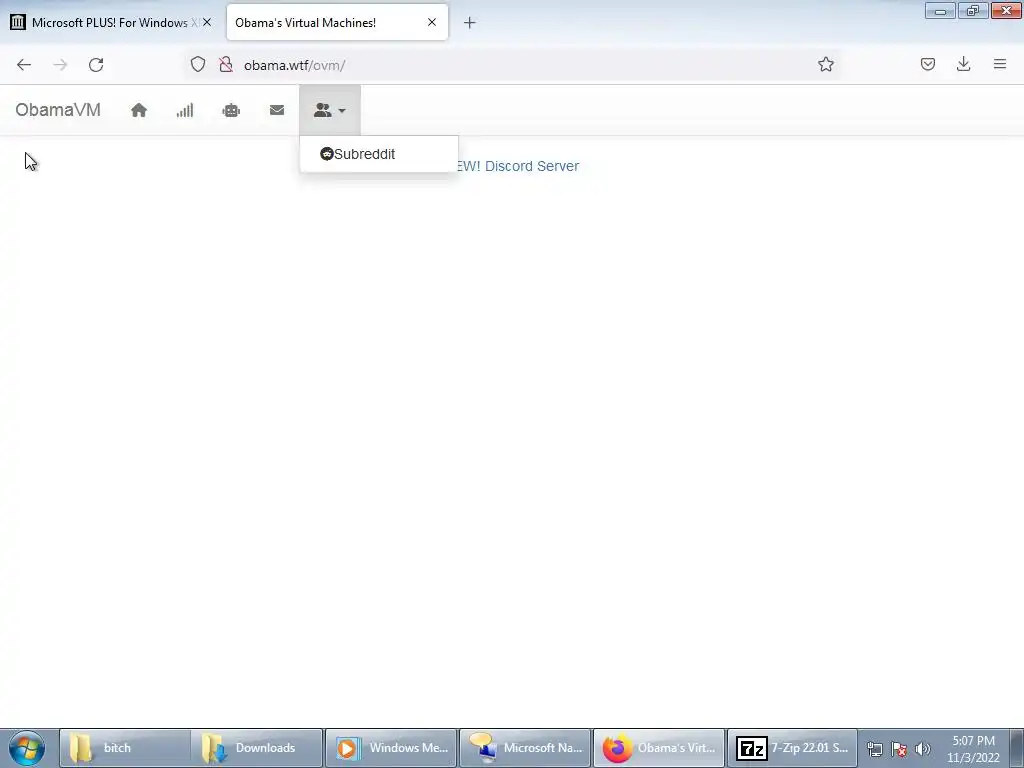The height and width of the screenshot is (768, 1024).
Task: Switch to Microsoft PLUS! For Windows tab
Action: [x=111, y=23]
